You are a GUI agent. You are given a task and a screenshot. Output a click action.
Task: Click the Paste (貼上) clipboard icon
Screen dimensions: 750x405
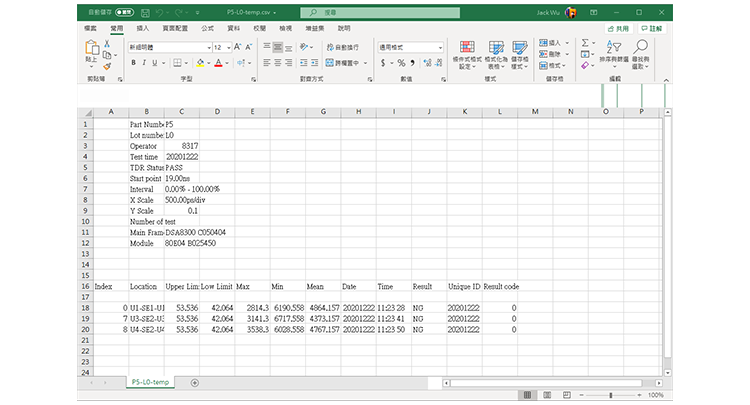[91, 48]
